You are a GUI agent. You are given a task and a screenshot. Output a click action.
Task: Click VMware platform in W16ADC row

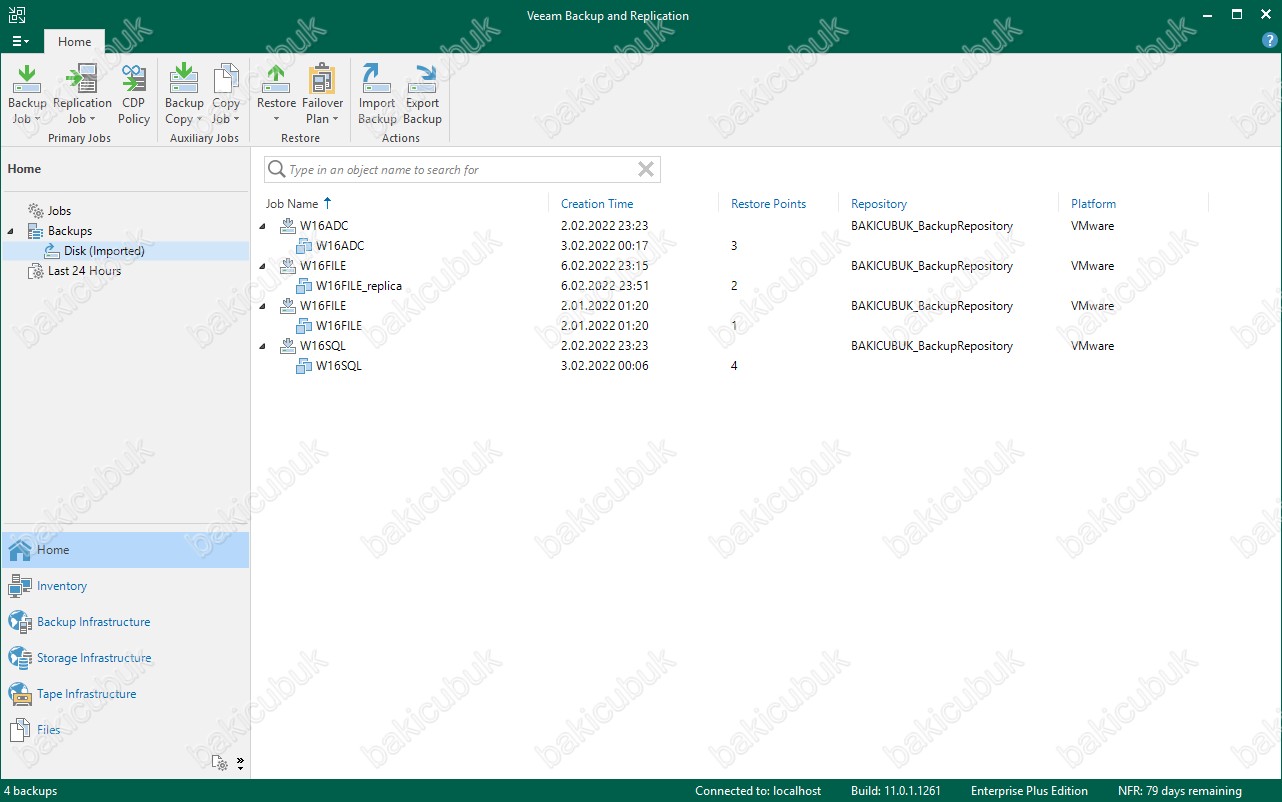click(x=1092, y=226)
